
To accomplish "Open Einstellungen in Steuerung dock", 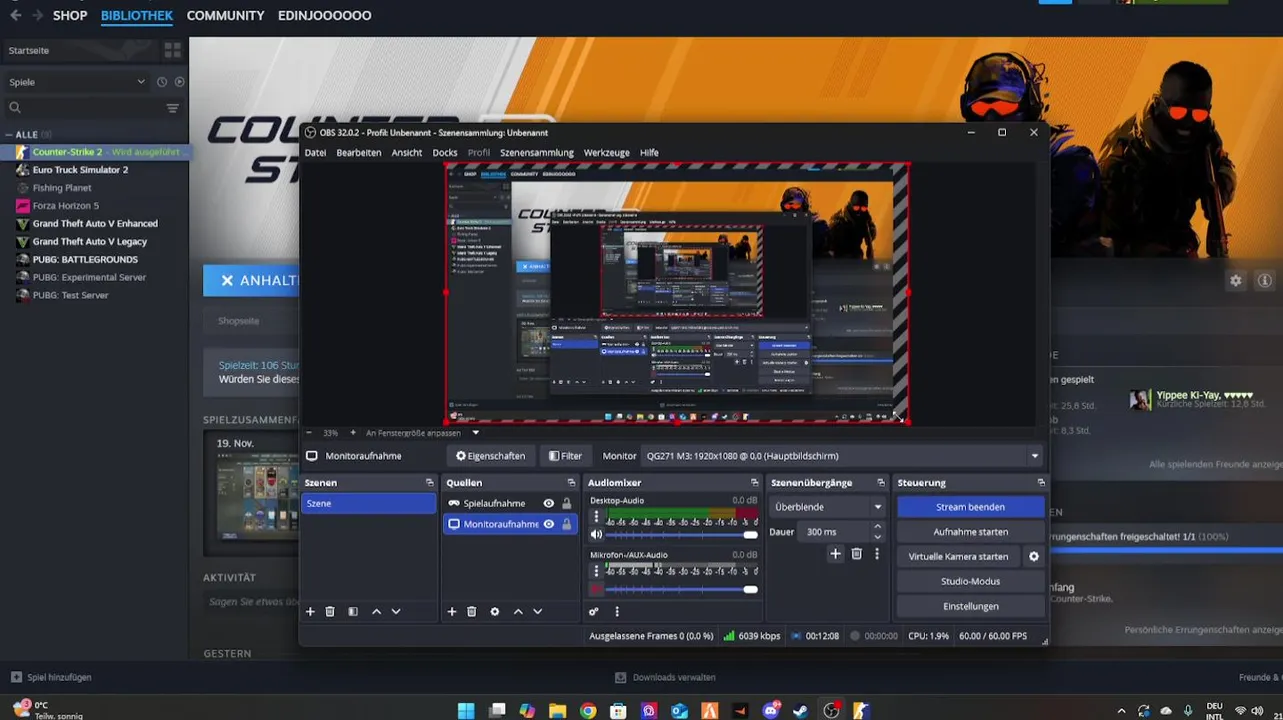I will 970,606.
